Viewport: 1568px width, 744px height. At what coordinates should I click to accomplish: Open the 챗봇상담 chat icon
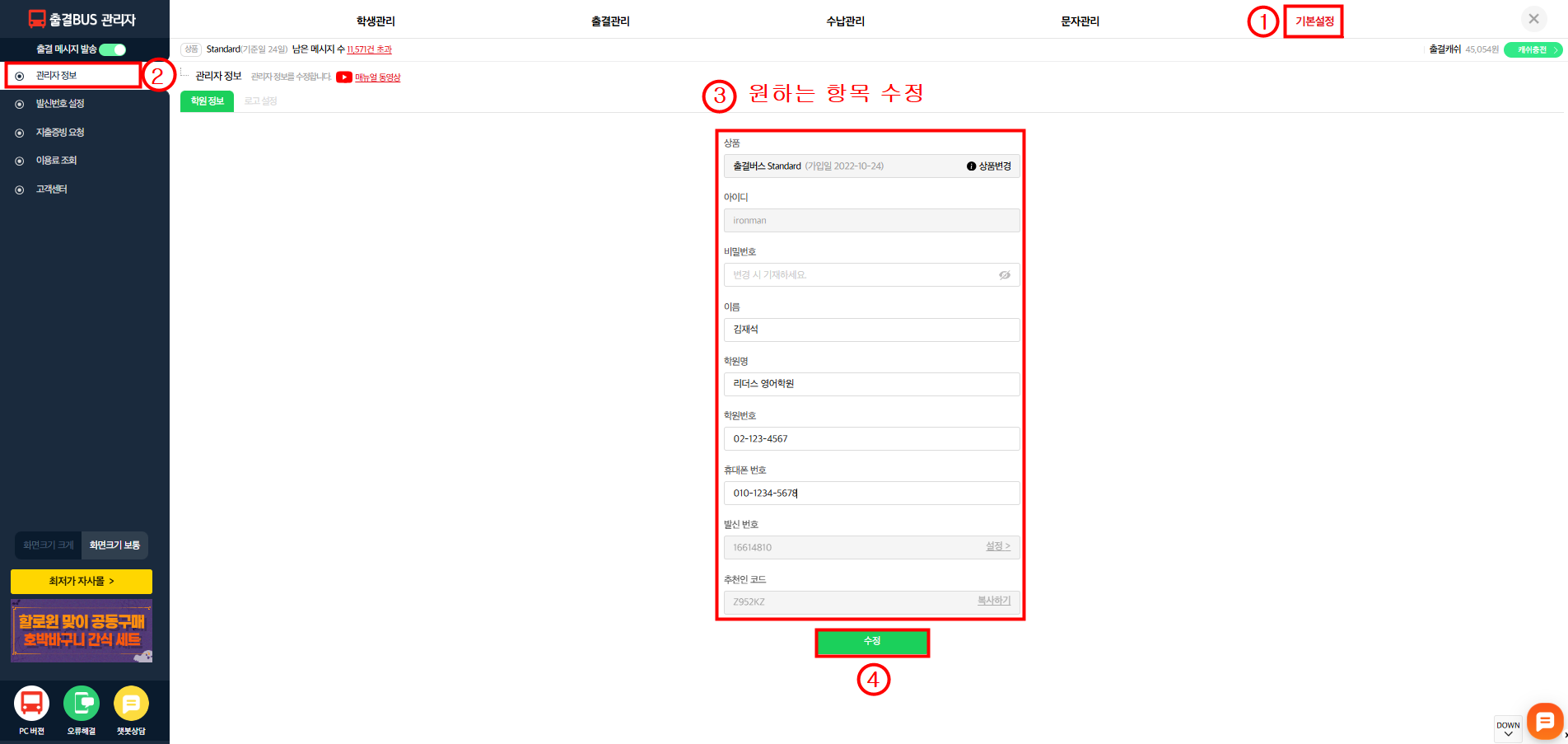(131, 704)
